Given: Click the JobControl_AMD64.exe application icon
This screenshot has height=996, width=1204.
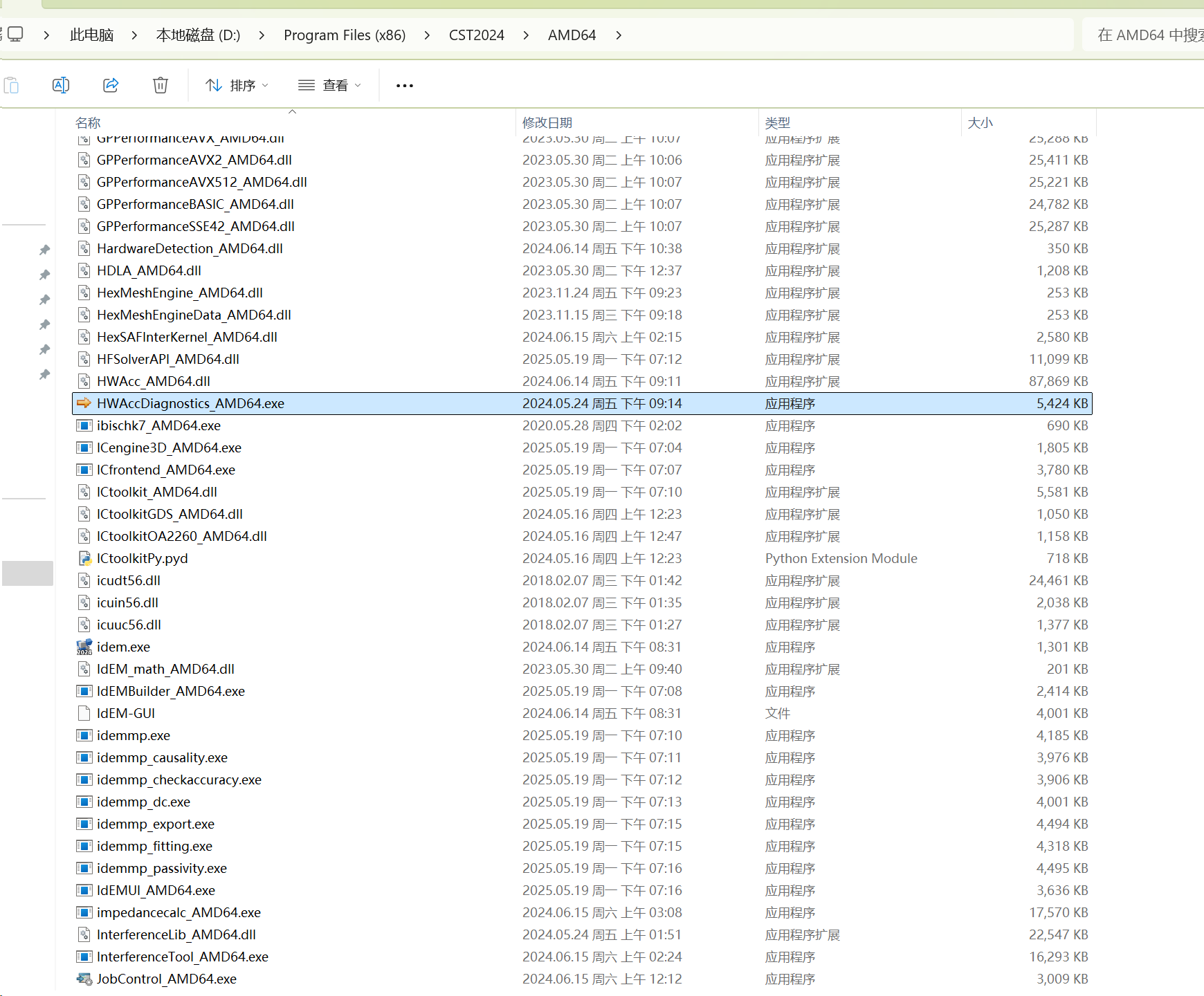Looking at the screenshot, I should coord(84,979).
